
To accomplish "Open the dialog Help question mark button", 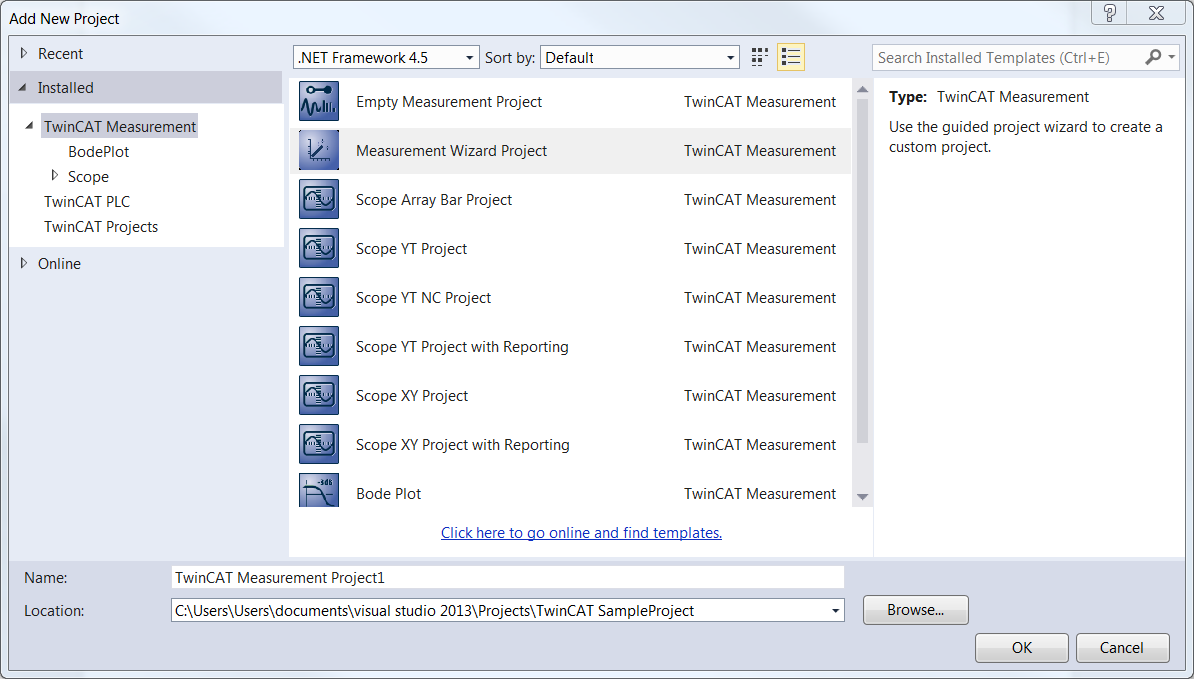I will [1109, 13].
